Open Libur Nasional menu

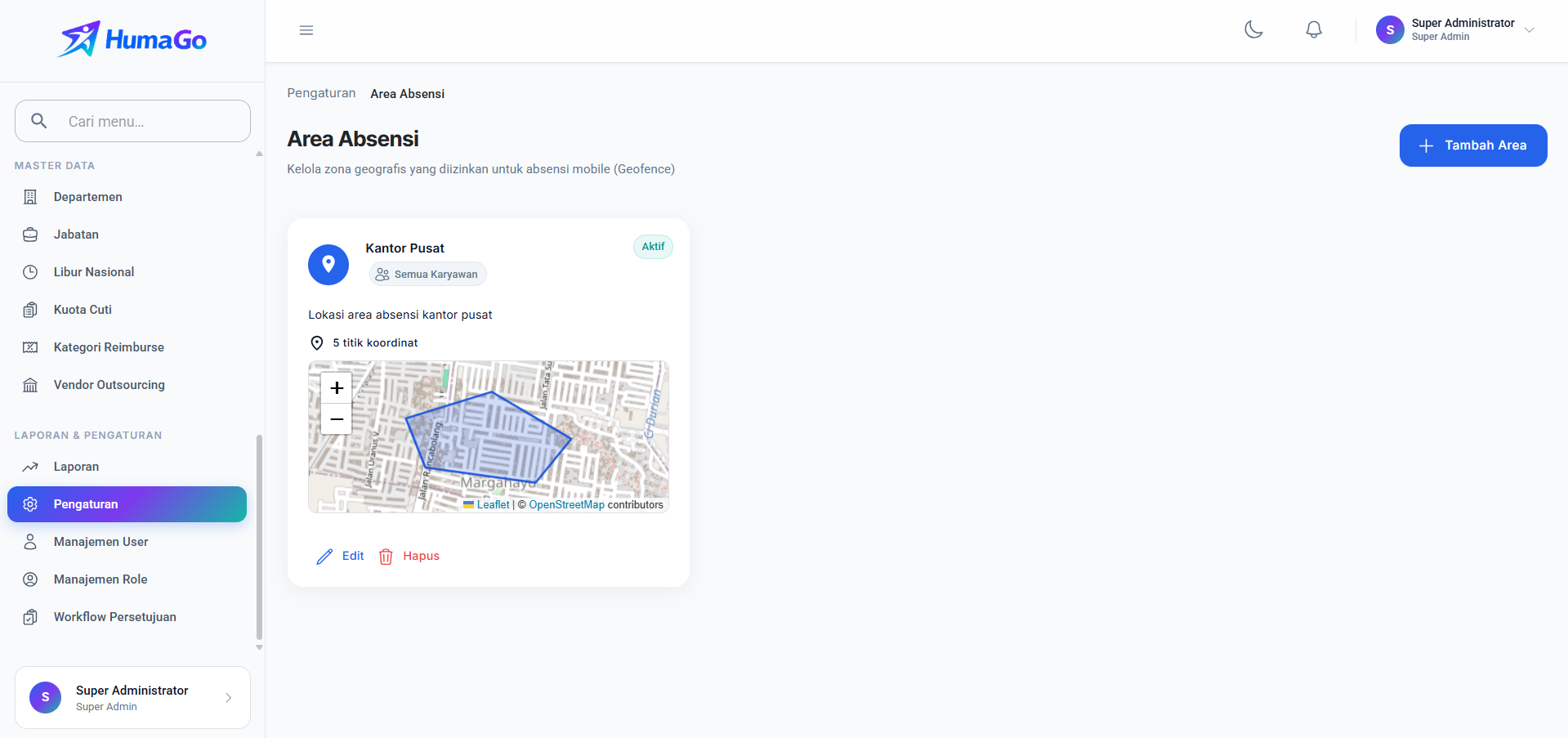click(127, 272)
